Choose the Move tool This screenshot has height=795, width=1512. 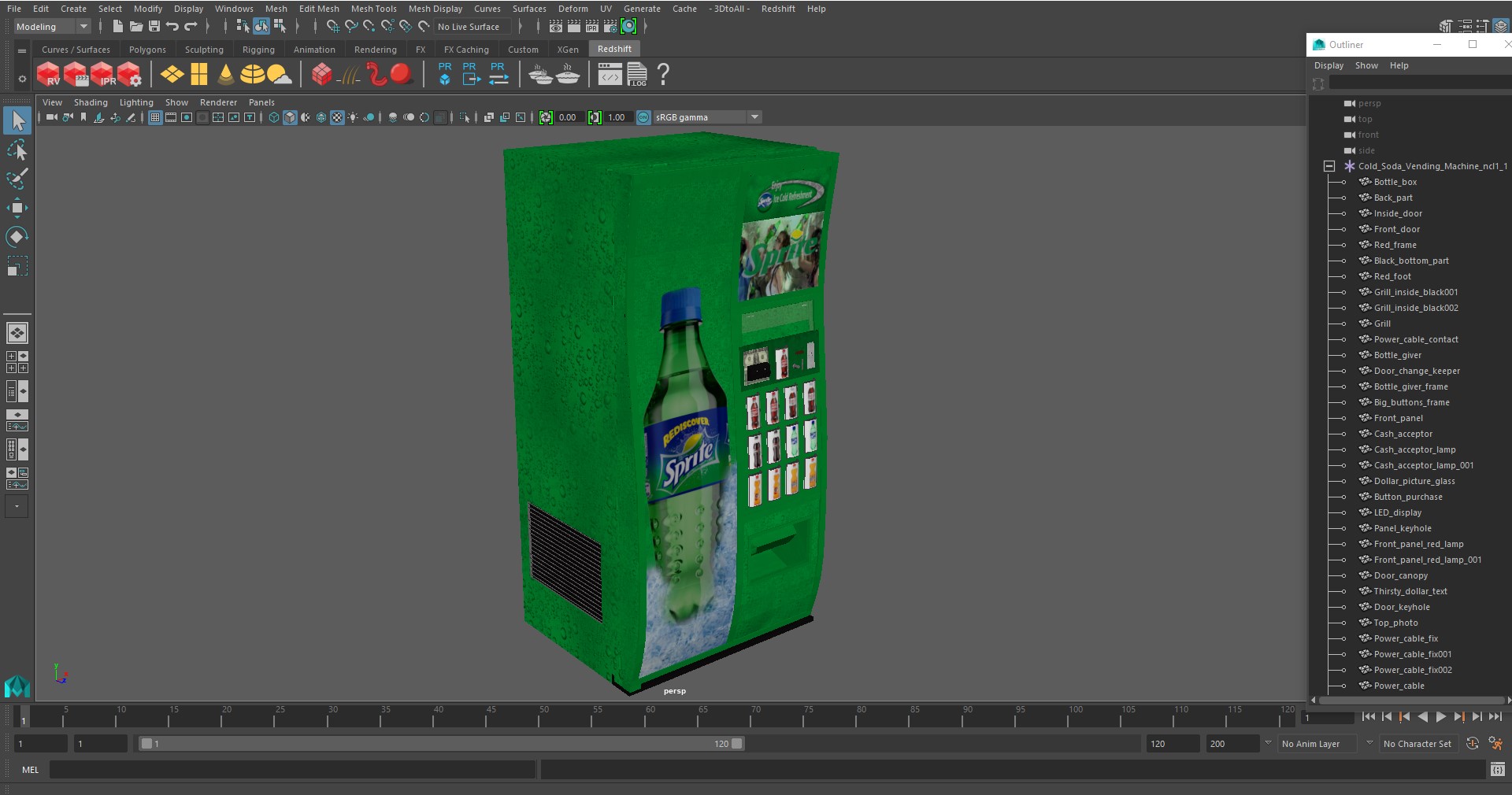click(x=17, y=208)
